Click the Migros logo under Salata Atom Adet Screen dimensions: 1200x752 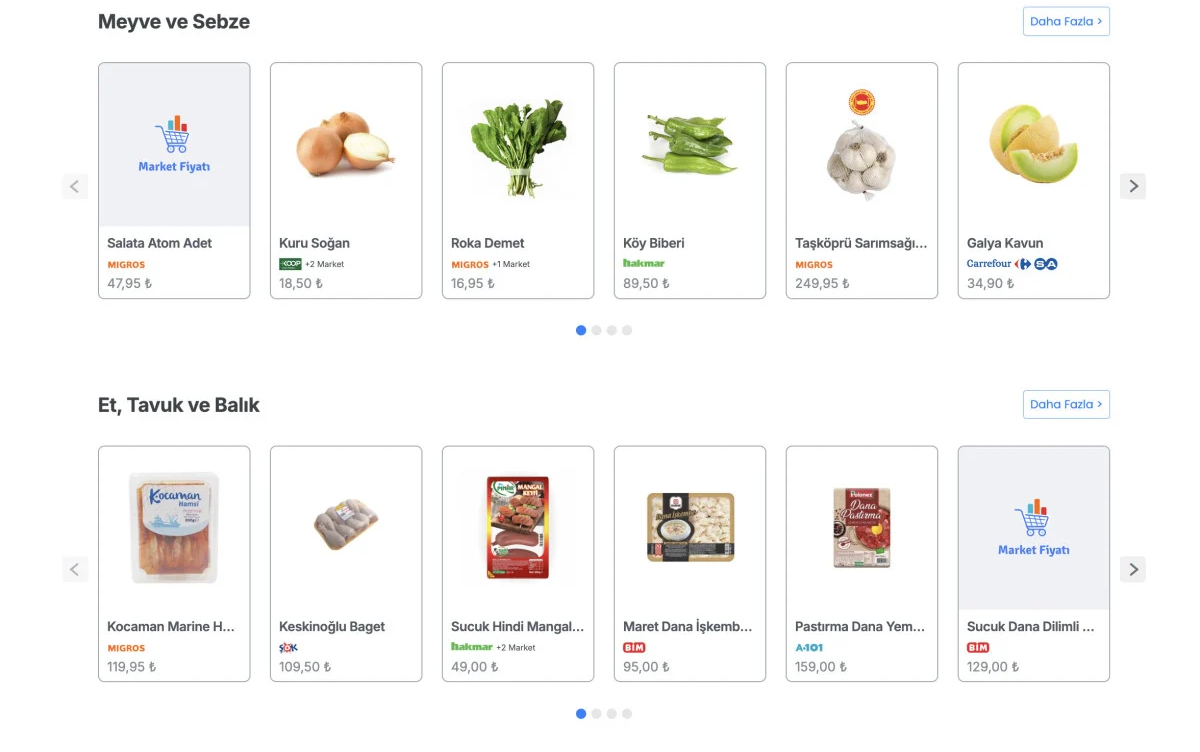(x=126, y=265)
